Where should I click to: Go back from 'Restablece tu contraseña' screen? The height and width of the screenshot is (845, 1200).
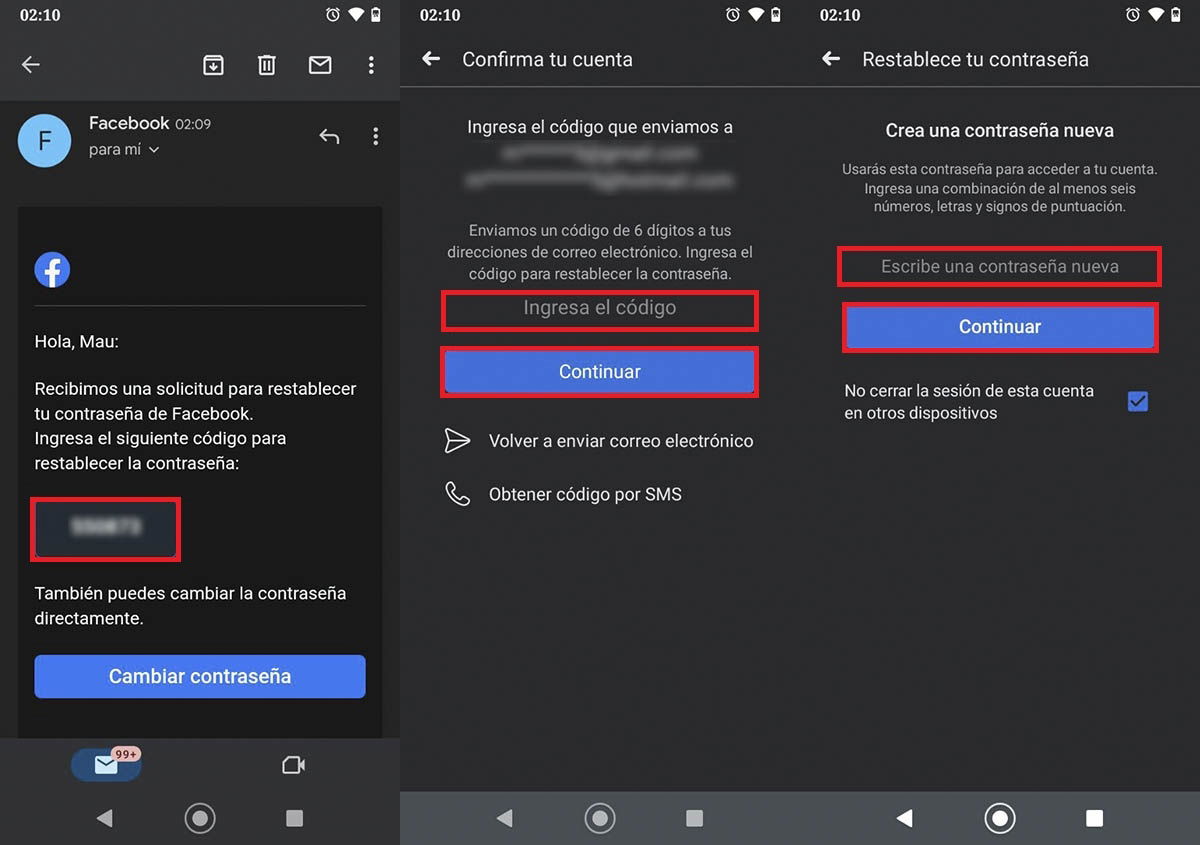point(830,59)
